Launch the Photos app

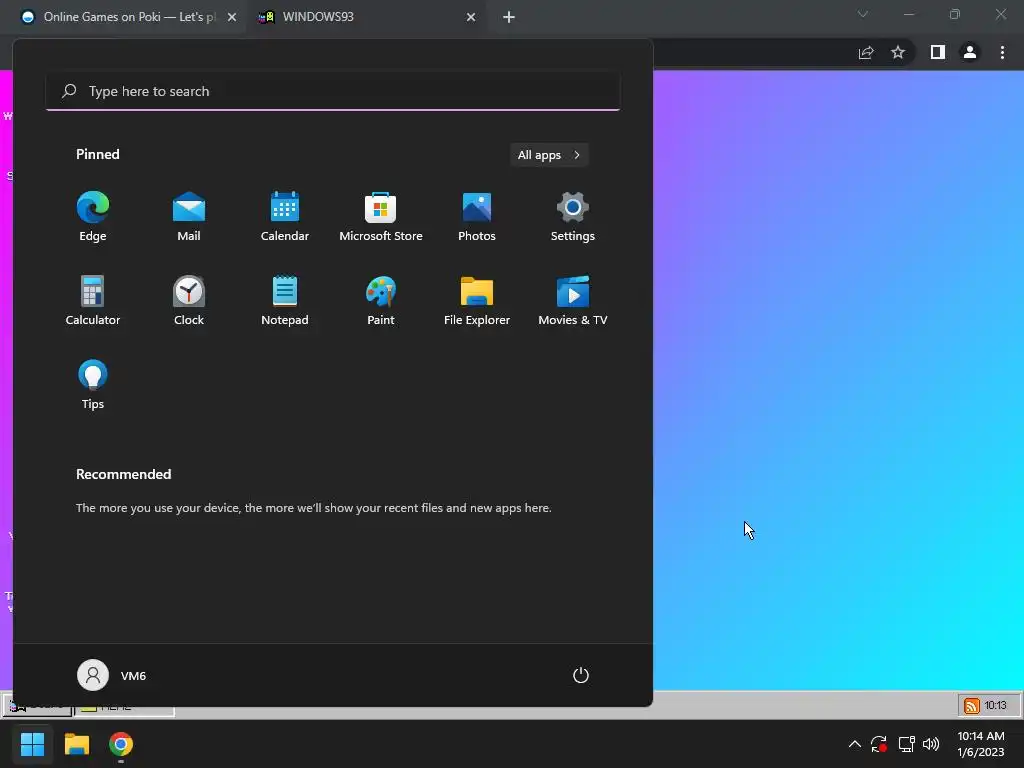pos(477,217)
